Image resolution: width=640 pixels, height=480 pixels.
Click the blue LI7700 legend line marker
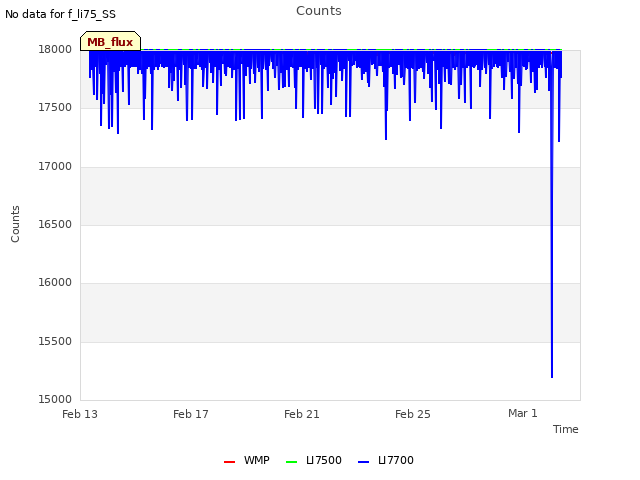[x=363, y=462]
